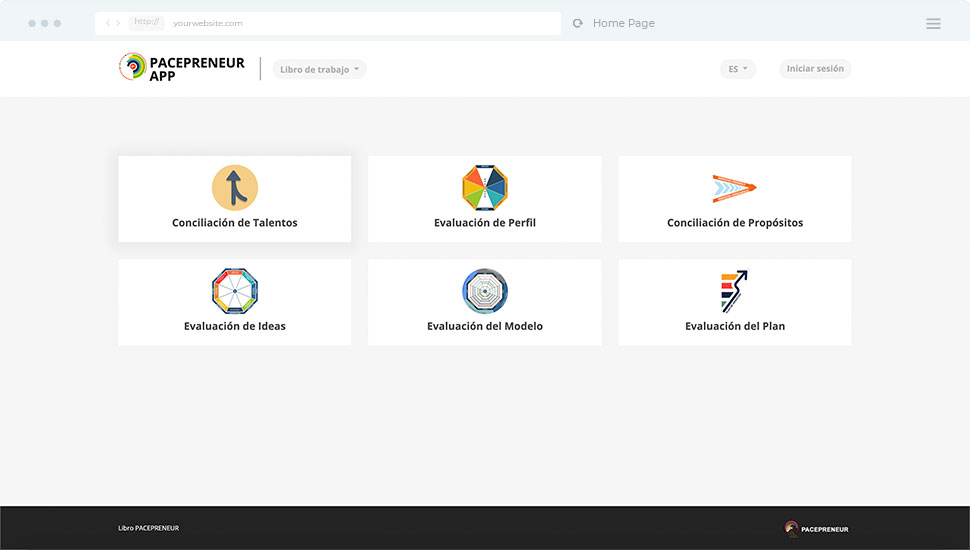Go forward with the browser forward arrow

pyautogui.click(x=119, y=23)
